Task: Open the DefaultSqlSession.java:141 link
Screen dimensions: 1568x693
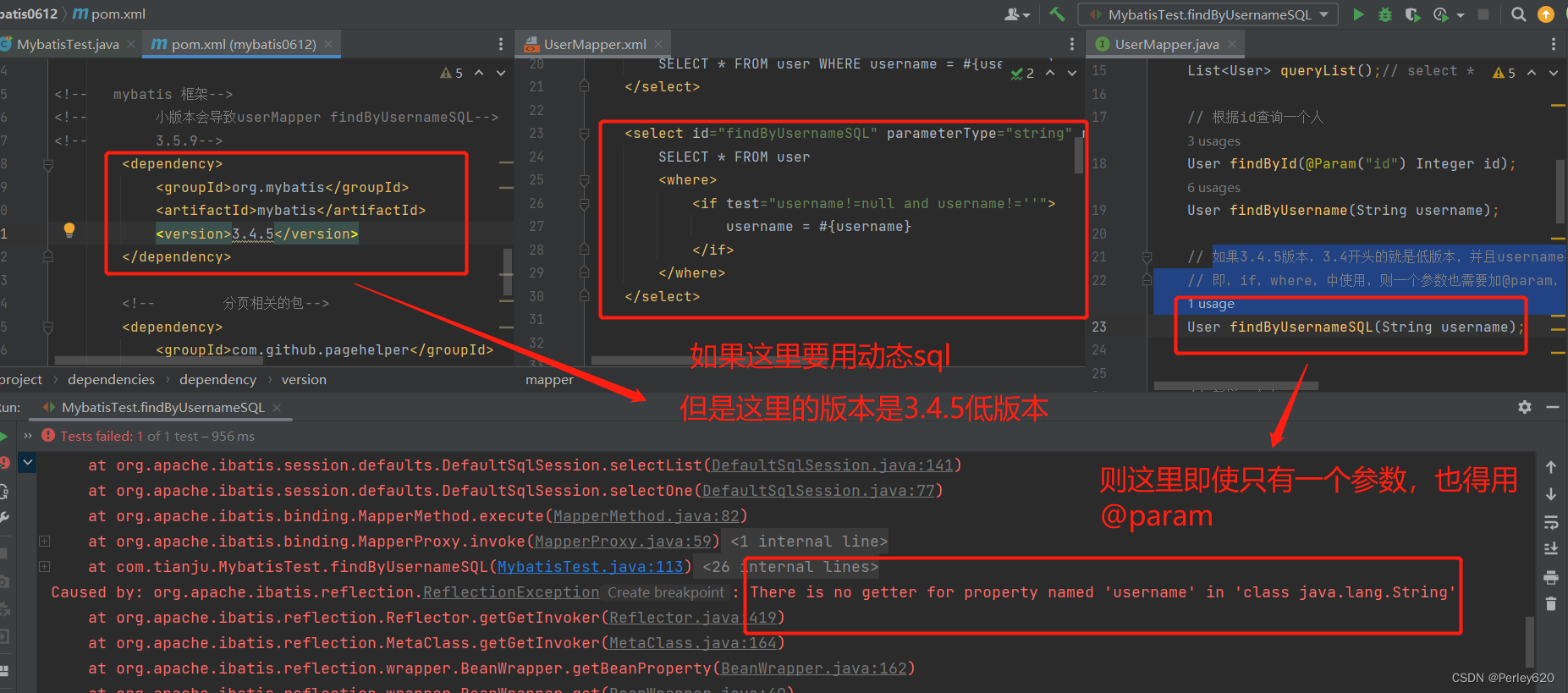Action: [x=833, y=465]
